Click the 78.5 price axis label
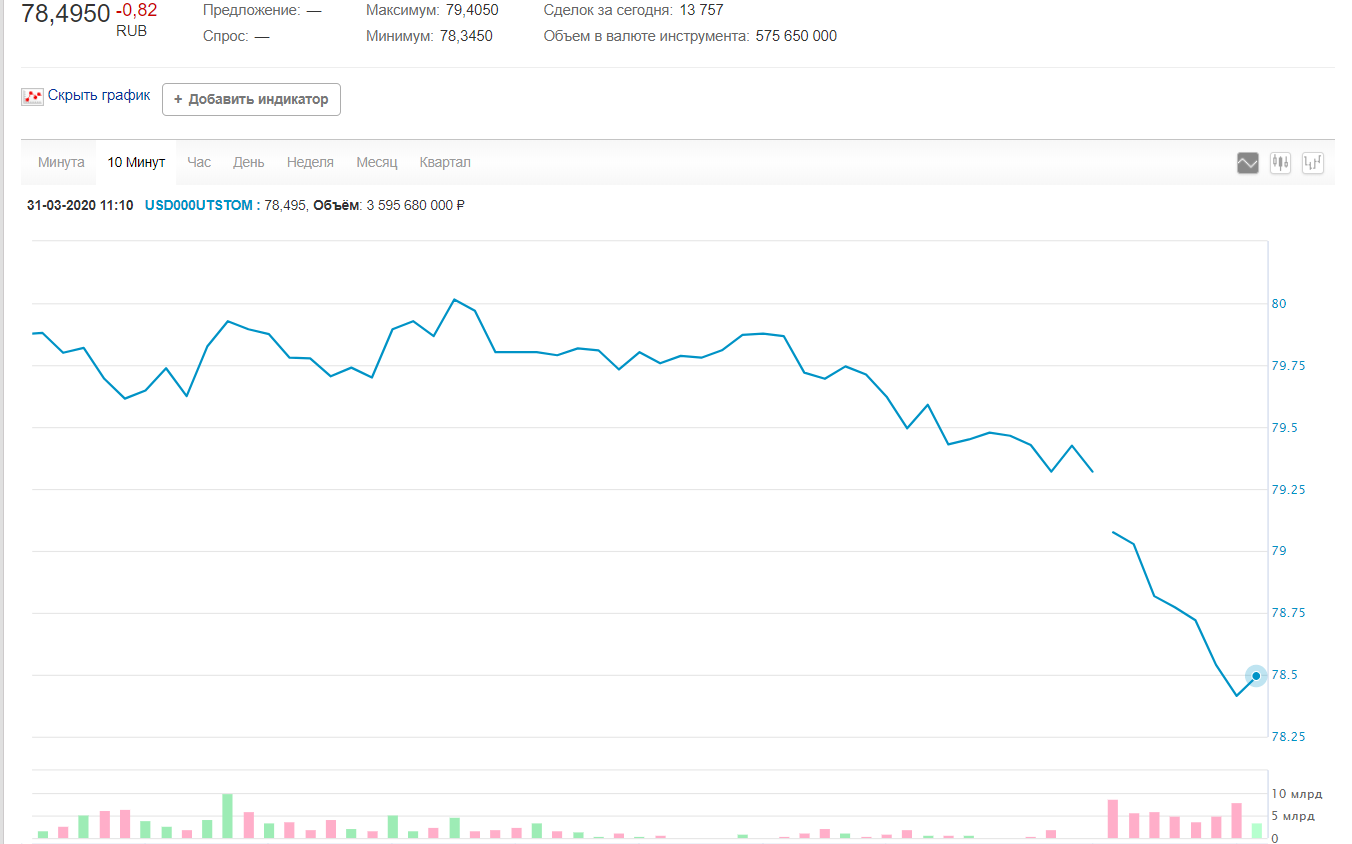The height and width of the screenshot is (844, 1352). click(x=1283, y=676)
